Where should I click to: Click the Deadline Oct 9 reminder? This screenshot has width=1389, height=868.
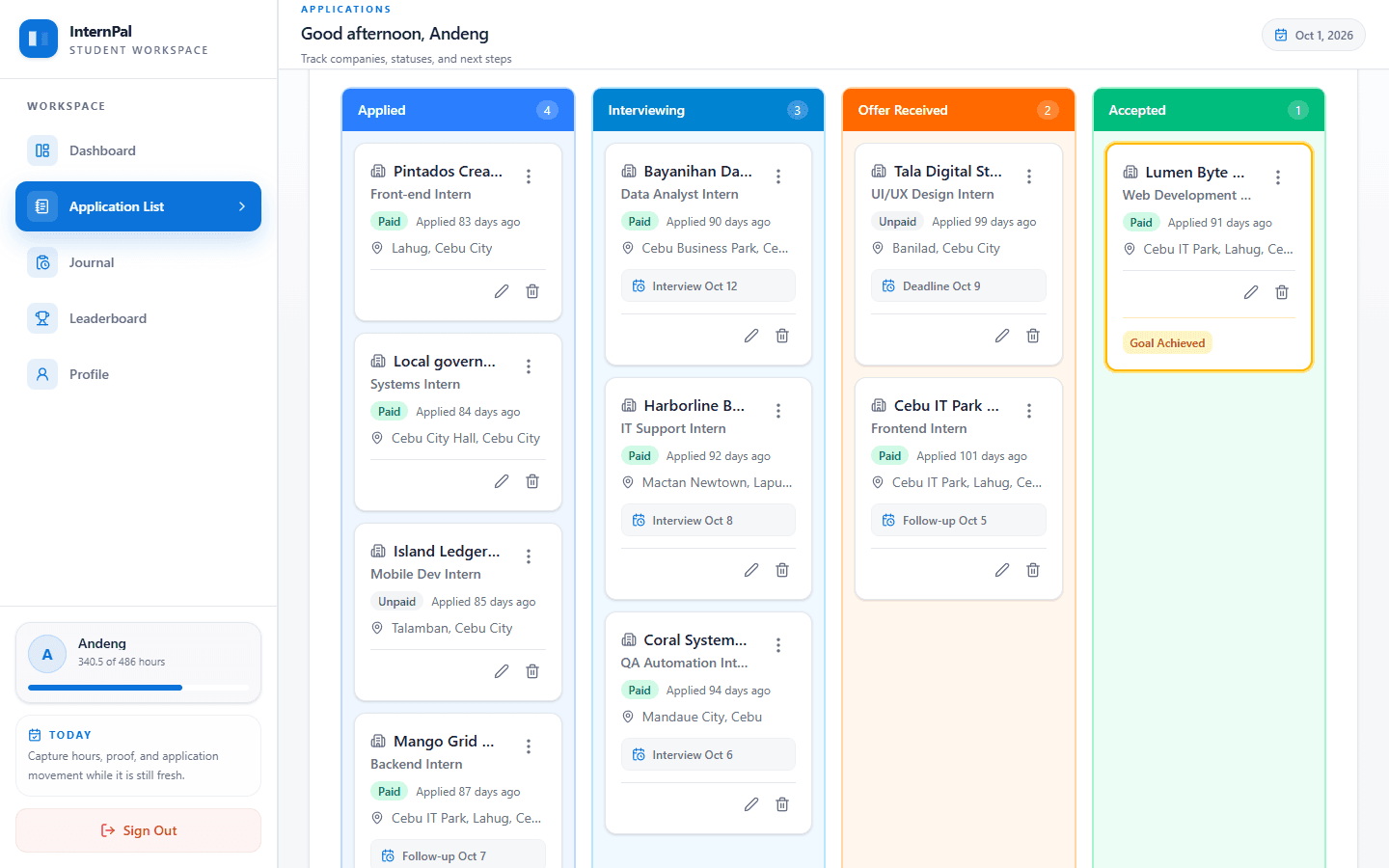[959, 285]
